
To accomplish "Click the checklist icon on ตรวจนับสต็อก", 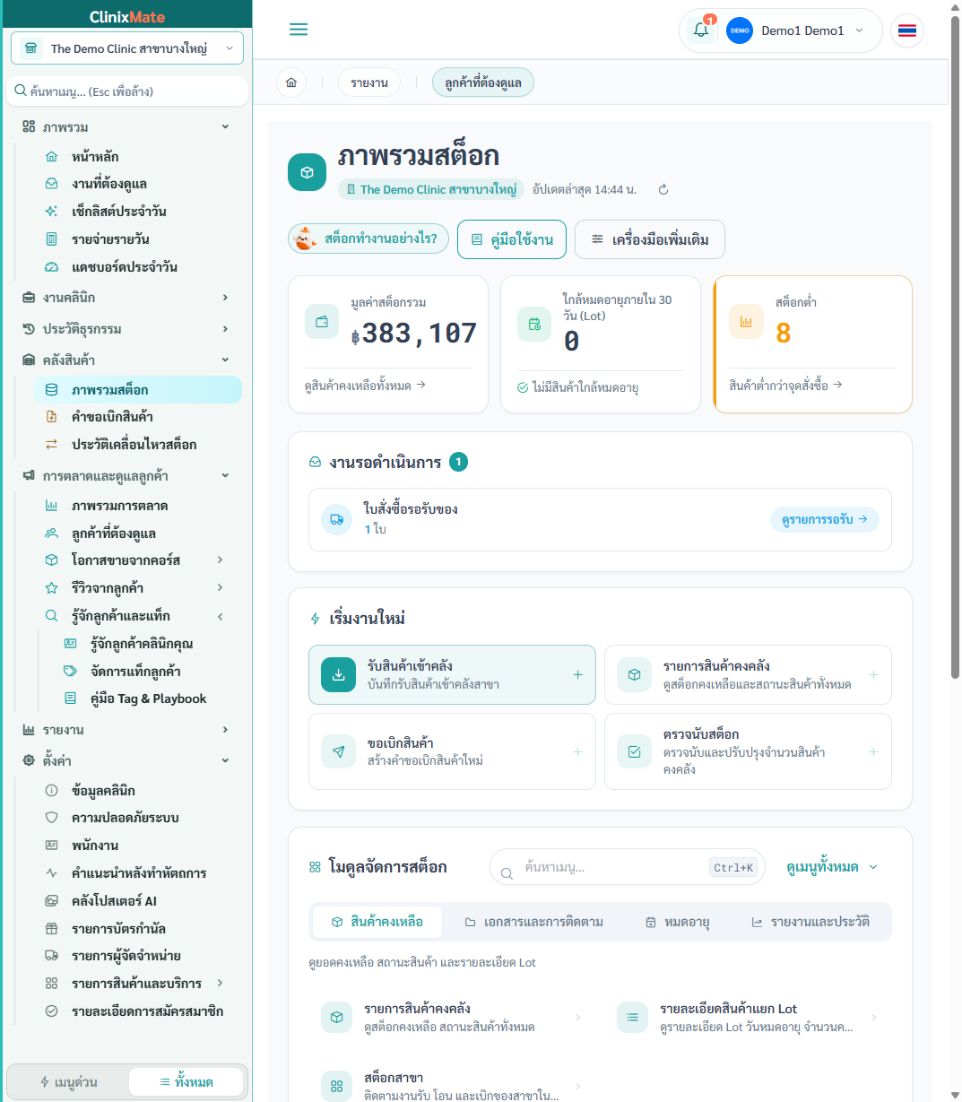I will [635, 752].
